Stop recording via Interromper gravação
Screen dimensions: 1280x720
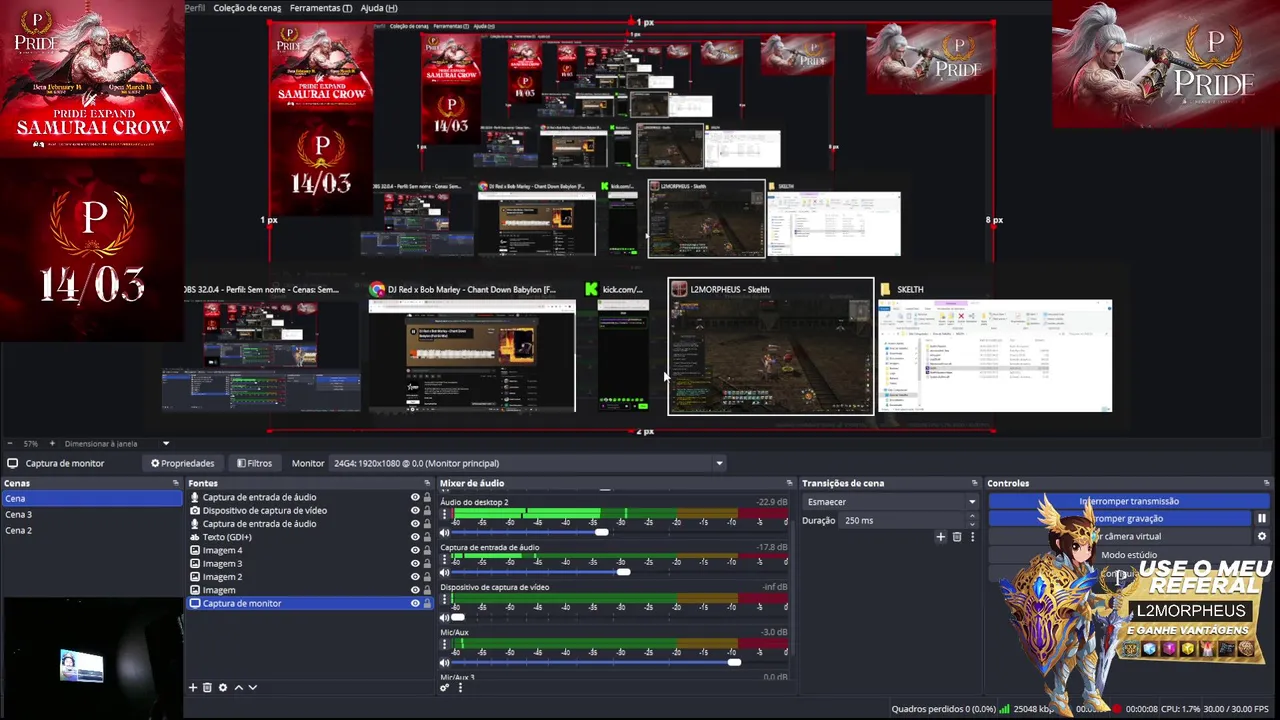point(1120,518)
